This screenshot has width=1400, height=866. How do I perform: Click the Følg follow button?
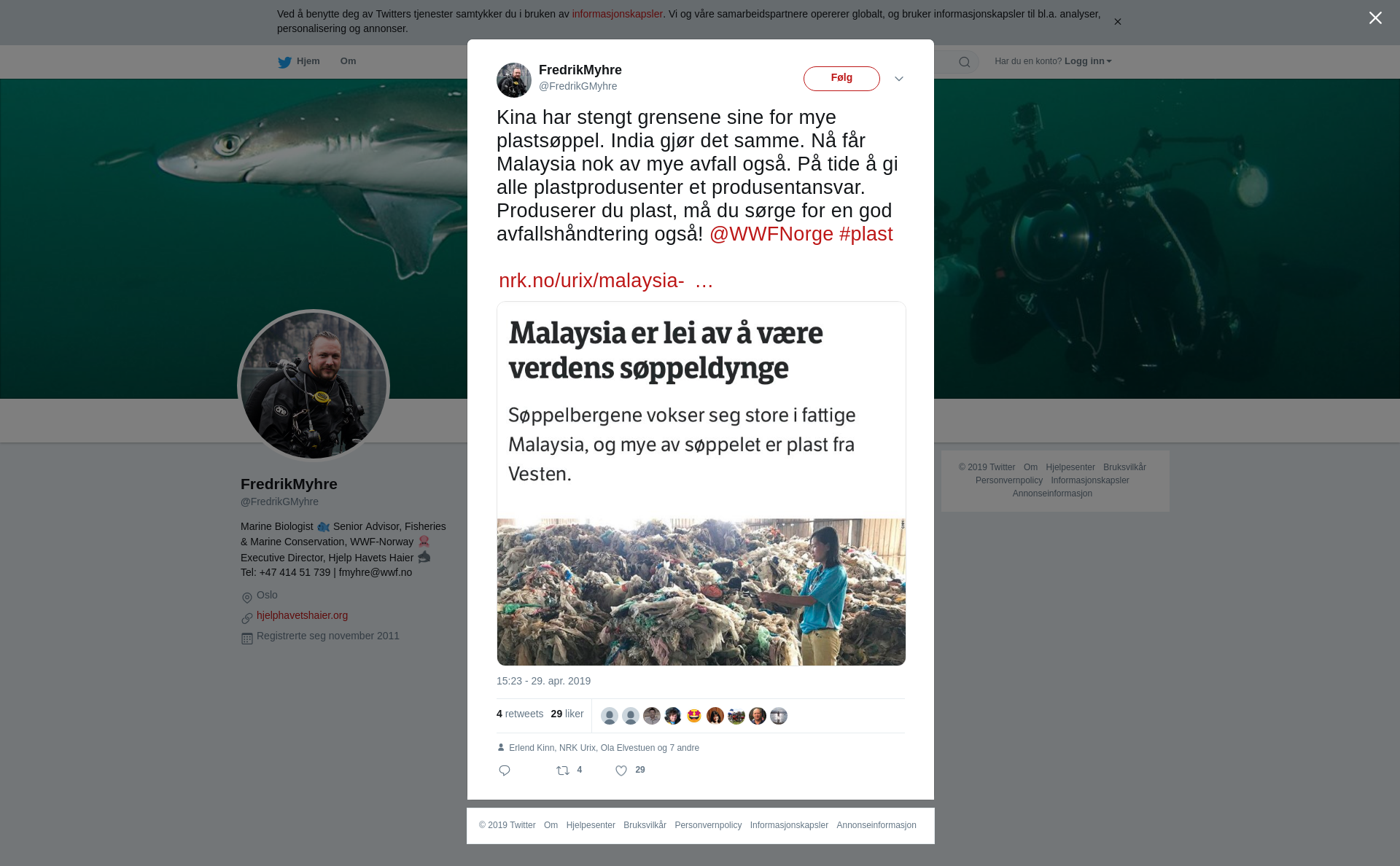click(841, 79)
